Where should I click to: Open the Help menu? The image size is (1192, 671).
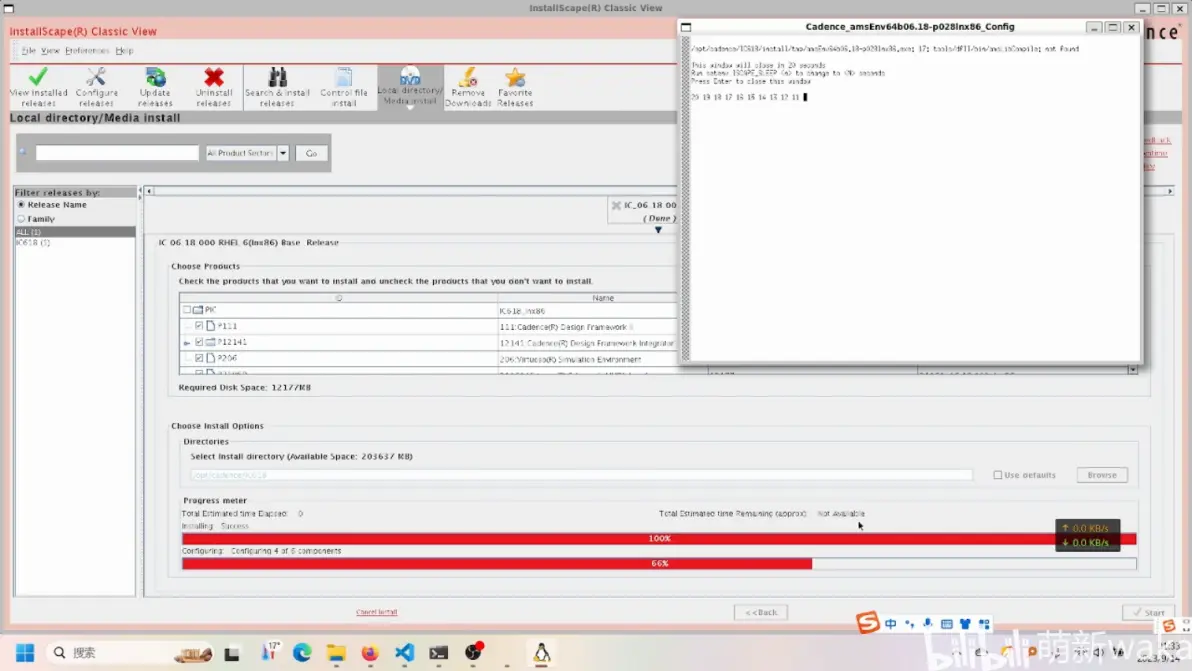click(124, 51)
